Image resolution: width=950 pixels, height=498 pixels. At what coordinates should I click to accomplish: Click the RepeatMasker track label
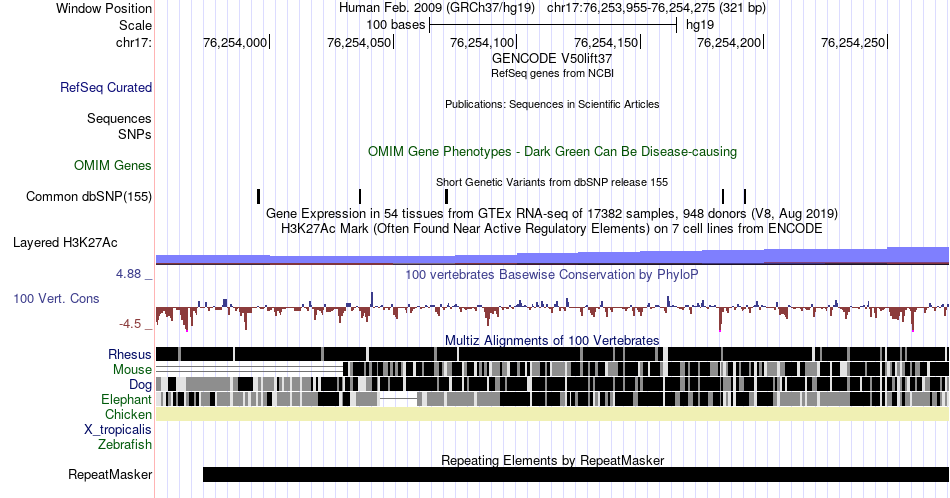[110, 475]
